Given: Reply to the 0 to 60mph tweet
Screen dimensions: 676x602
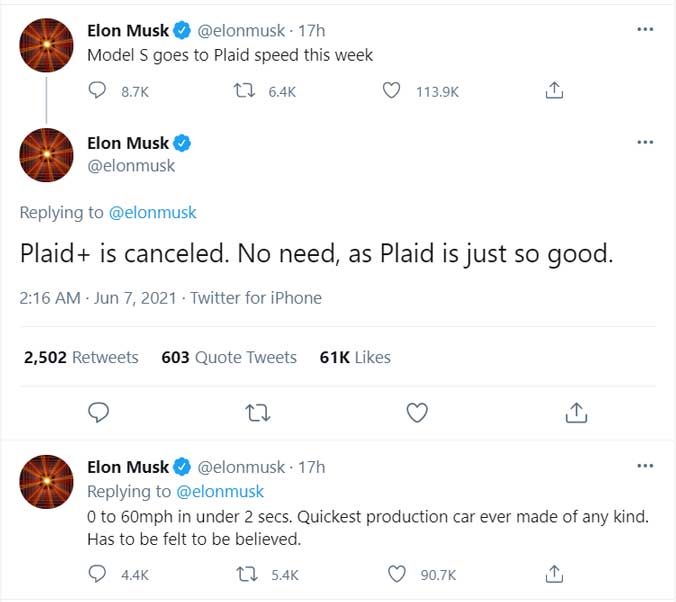Looking at the screenshot, I should (98, 574).
